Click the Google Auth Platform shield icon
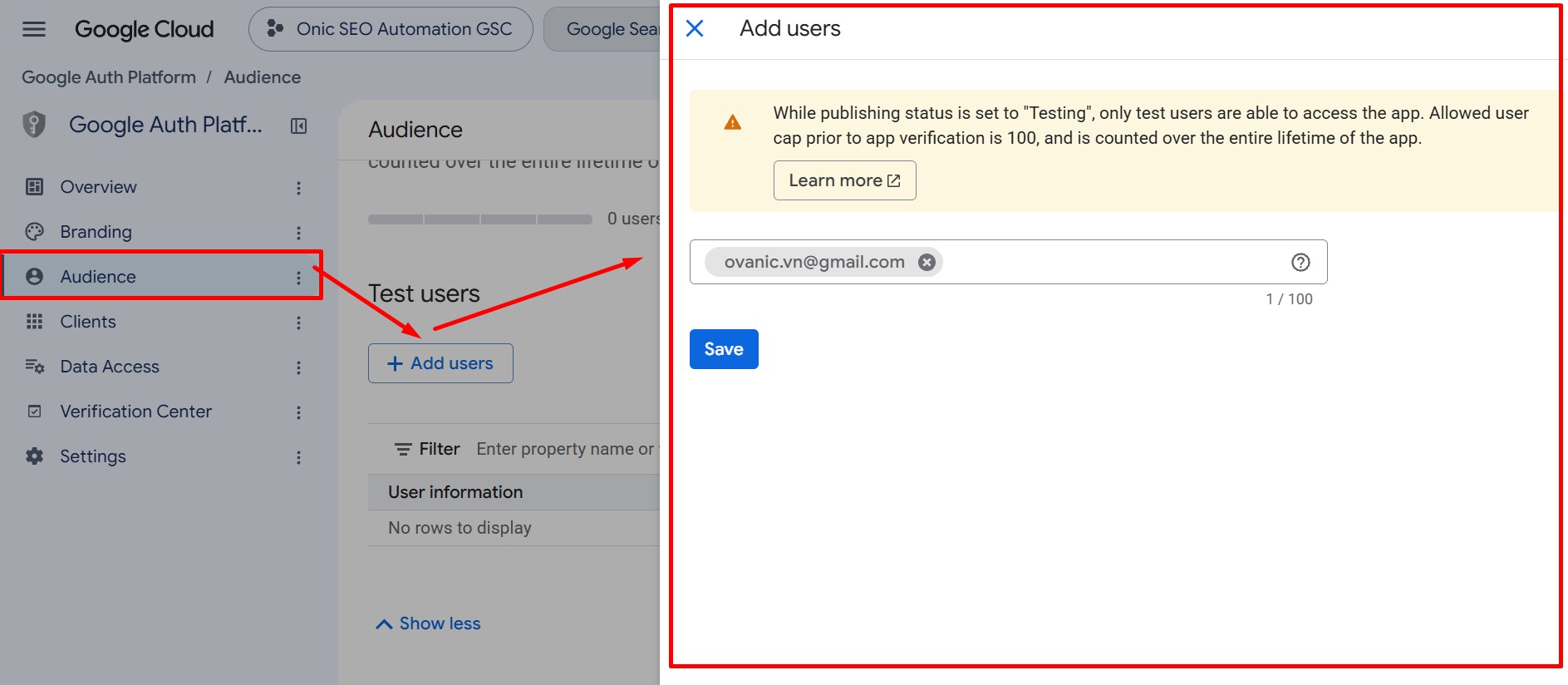This screenshot has height=685, width=1568. coord(34,125)
